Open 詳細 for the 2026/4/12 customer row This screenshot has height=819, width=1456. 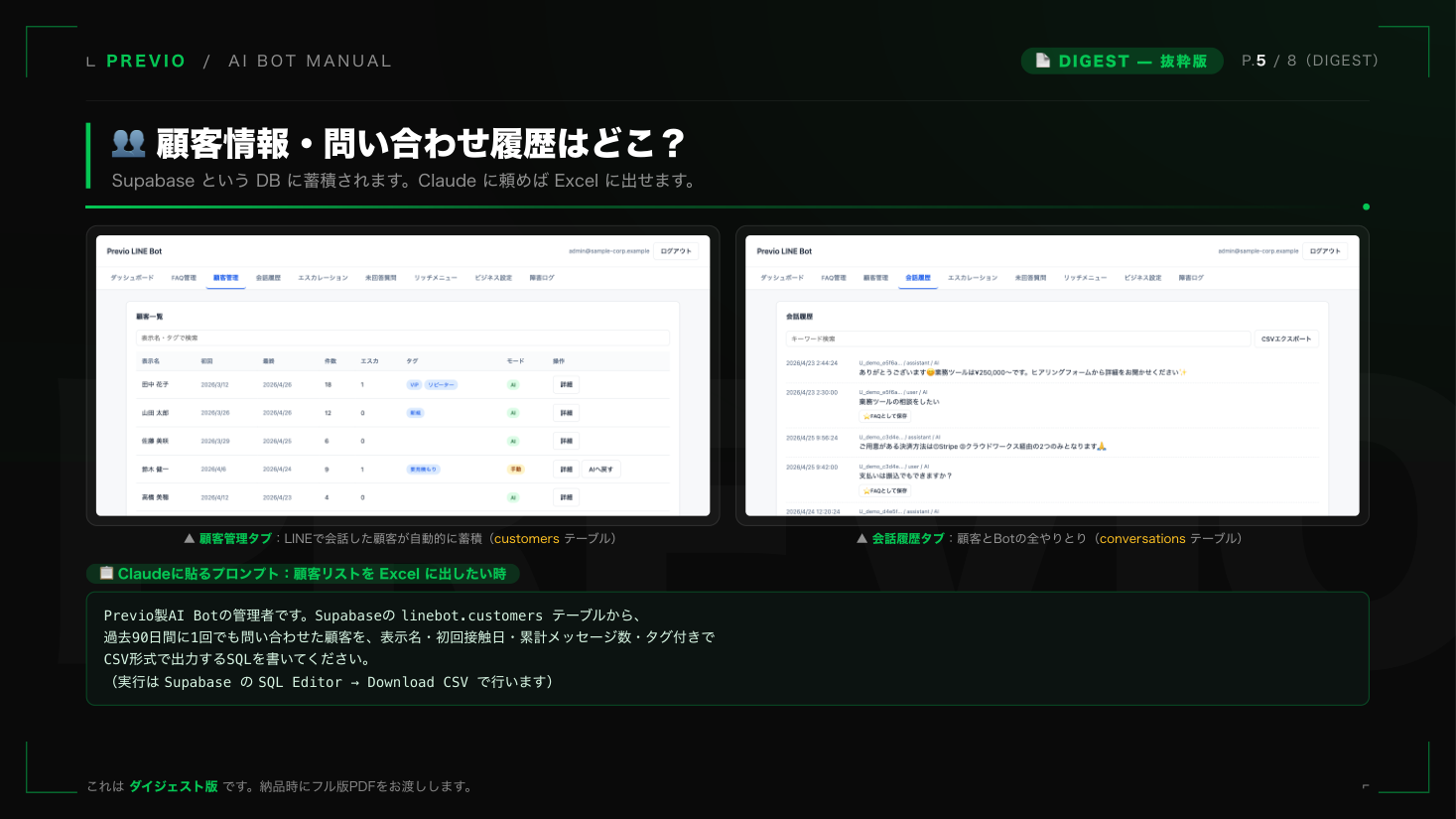click(x=566, y=497)
